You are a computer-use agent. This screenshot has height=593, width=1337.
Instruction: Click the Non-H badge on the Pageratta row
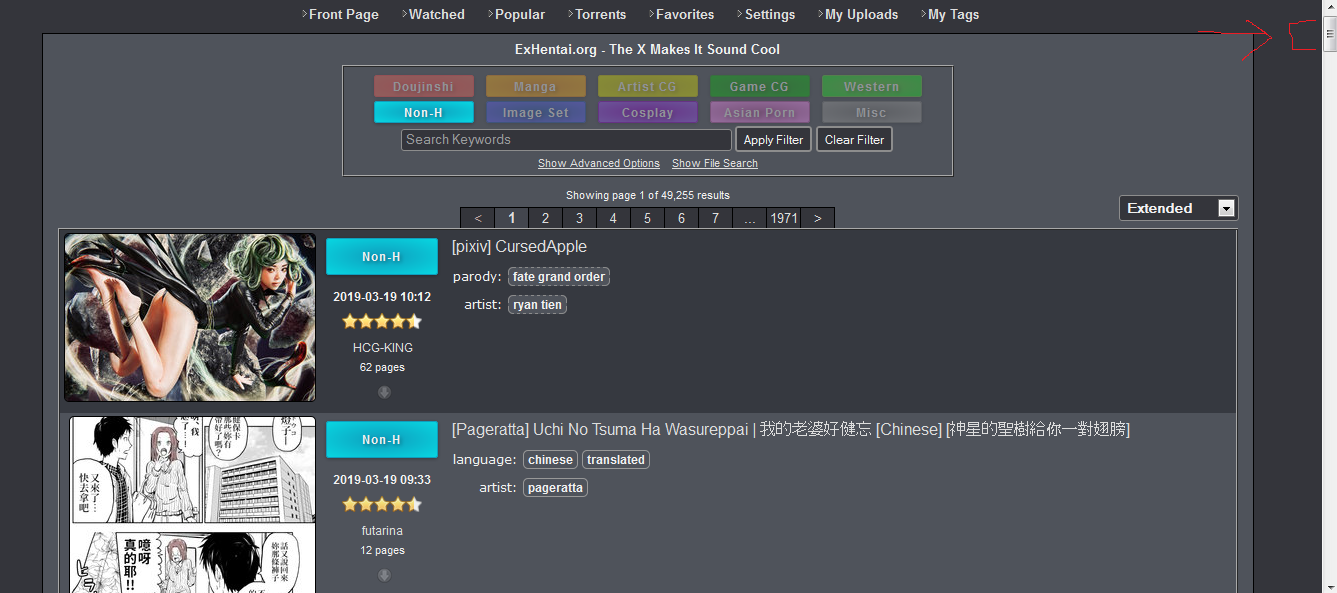[x=382, y=440]
